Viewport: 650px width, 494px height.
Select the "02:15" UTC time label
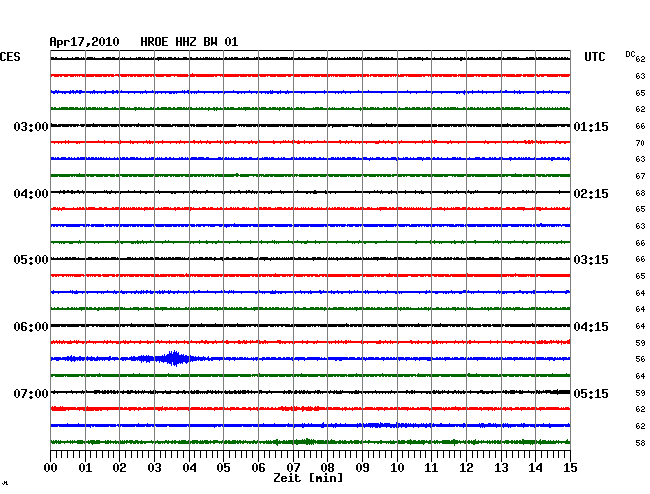pyautogui.click(x=591, y=194)
